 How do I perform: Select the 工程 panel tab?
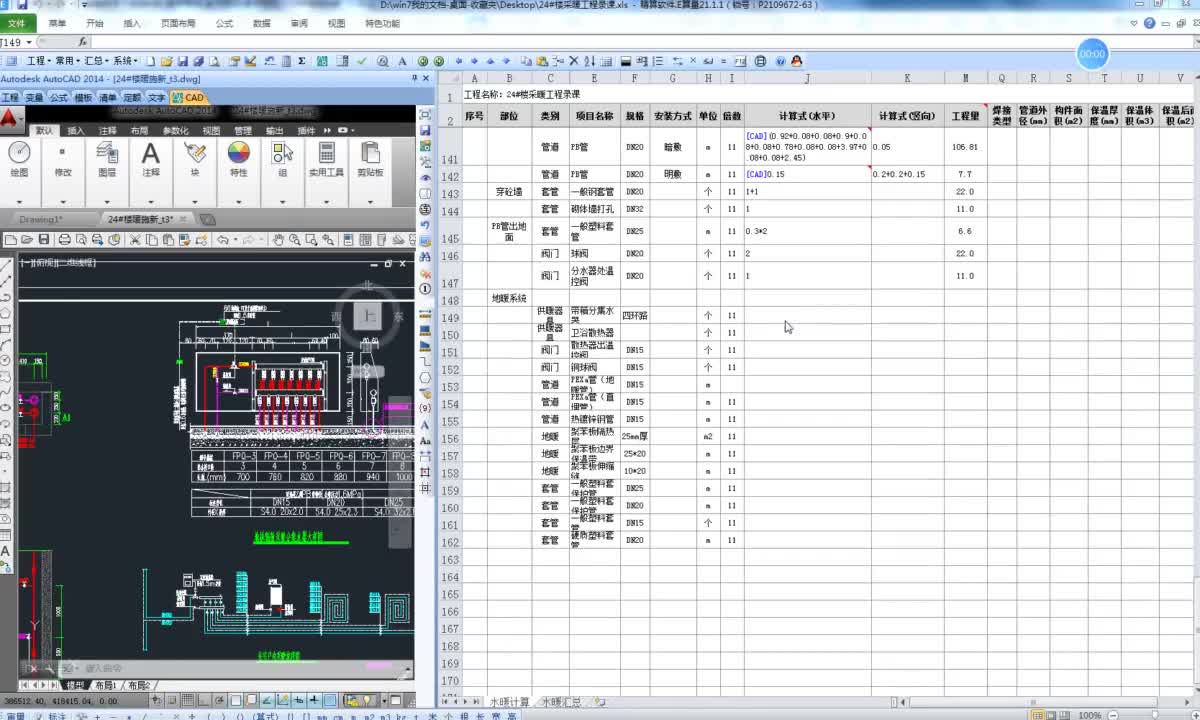pos(10,98)
